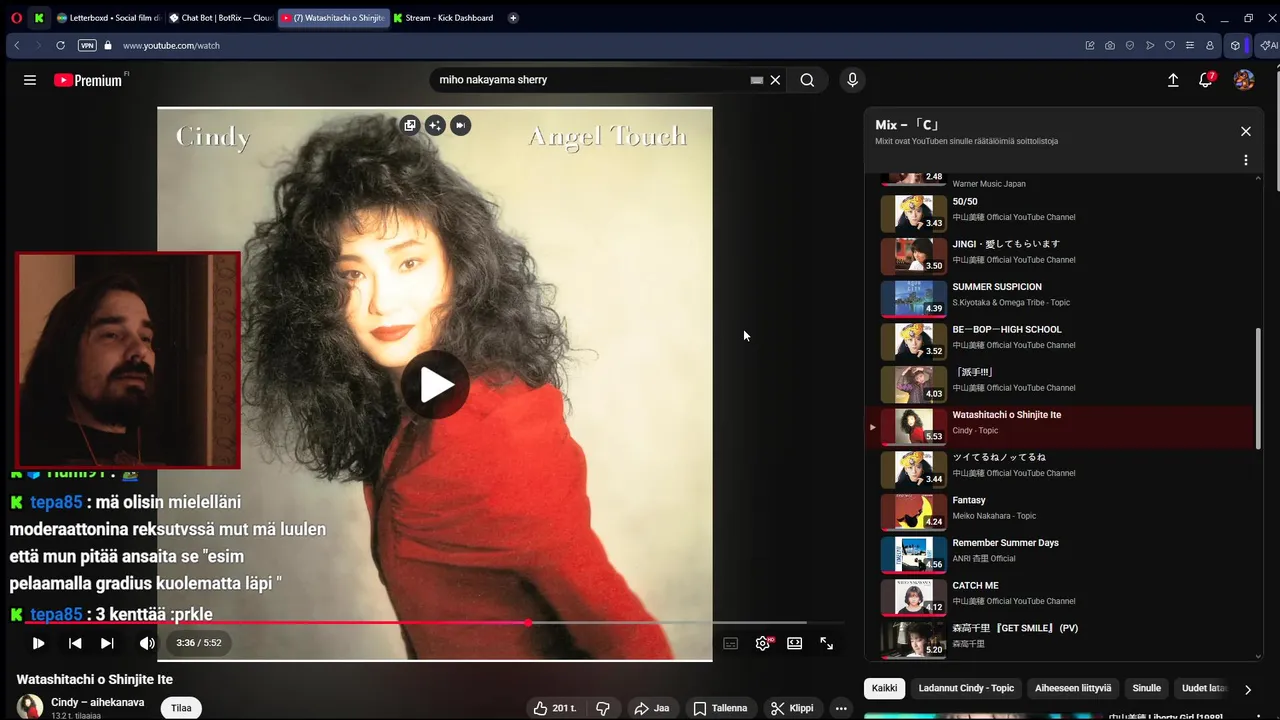Dislike the video
The width and height of the screenshot is (1280, 720).
point(603,708)
